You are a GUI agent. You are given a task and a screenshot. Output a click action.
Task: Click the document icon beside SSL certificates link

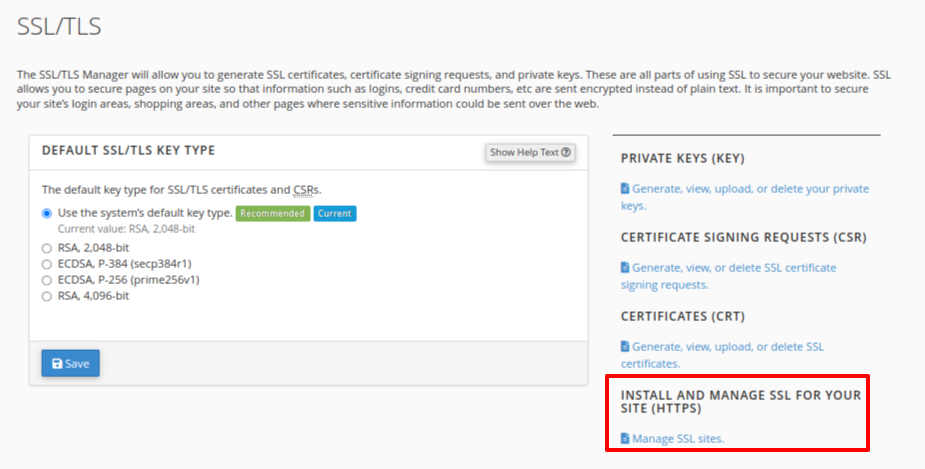click(625, 347)
